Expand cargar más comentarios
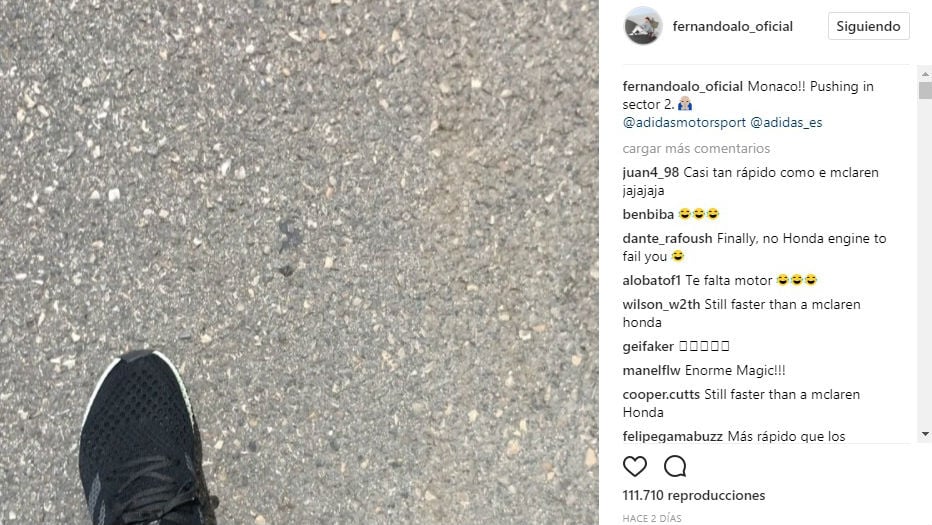Viewport: 932px width, 525px height. click(696, 148)
